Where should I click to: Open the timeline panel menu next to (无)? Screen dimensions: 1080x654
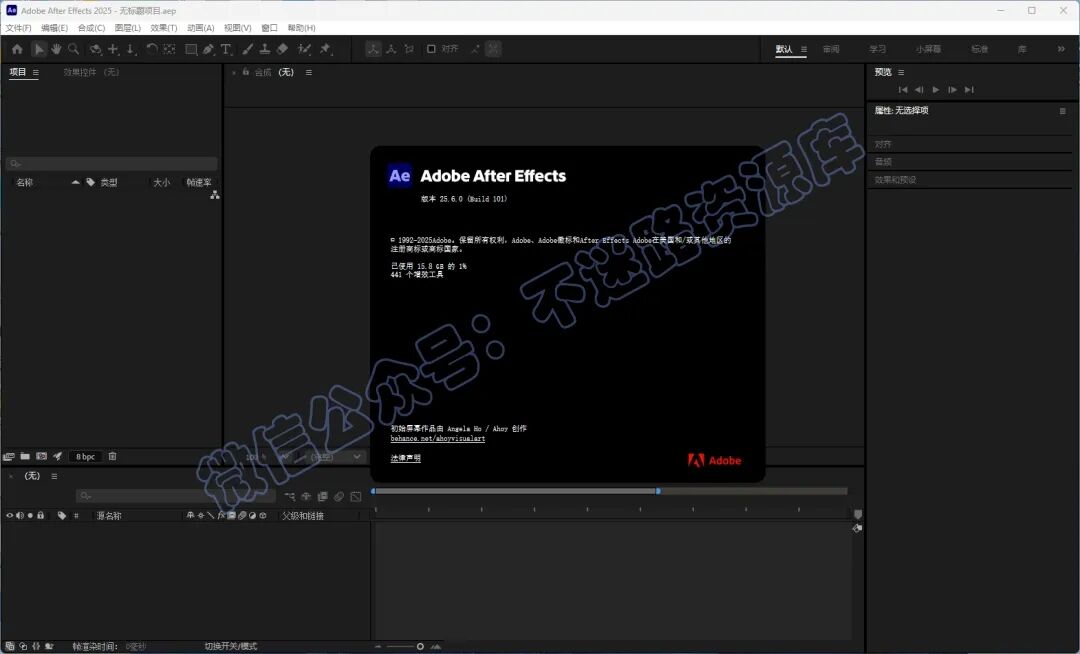point(54,476)
